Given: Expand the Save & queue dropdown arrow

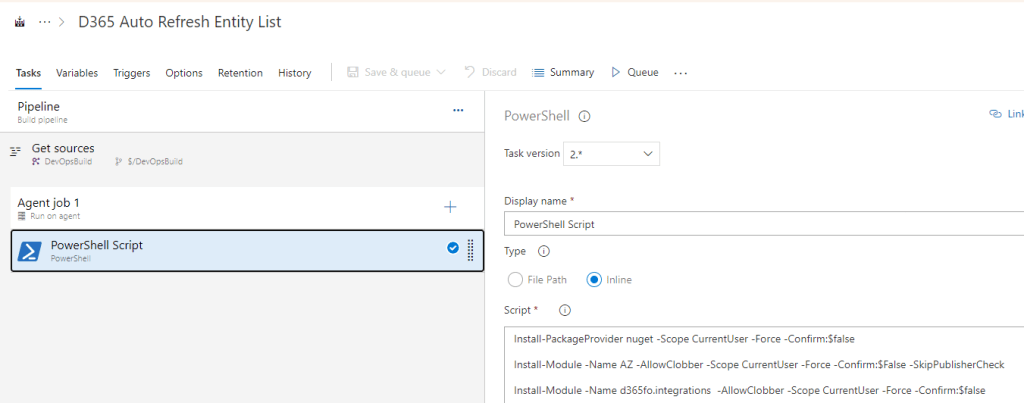Looking at the screenshot, I should [x=440, y=73].
